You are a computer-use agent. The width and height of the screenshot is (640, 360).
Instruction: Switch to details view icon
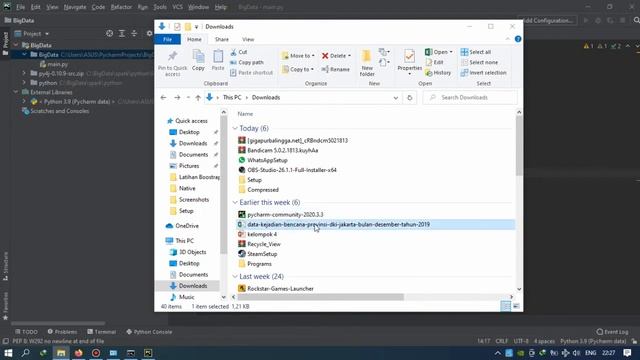pos(505,306)
